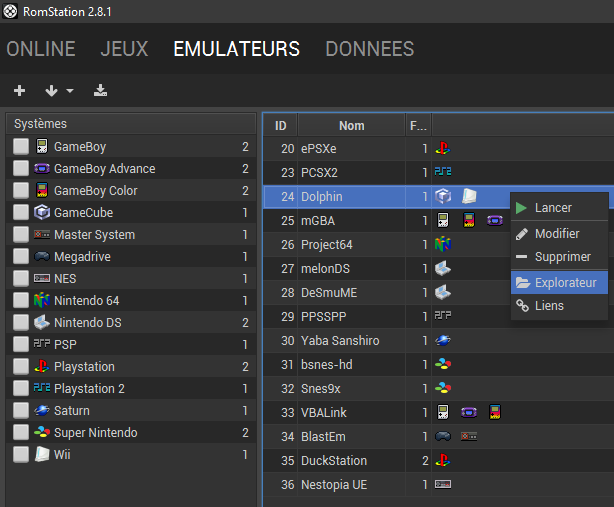The width and height of the screenshot is (614, 507).
Task: Tick the Playstation 2 checkbox
Action: click(x=21, y=388)
